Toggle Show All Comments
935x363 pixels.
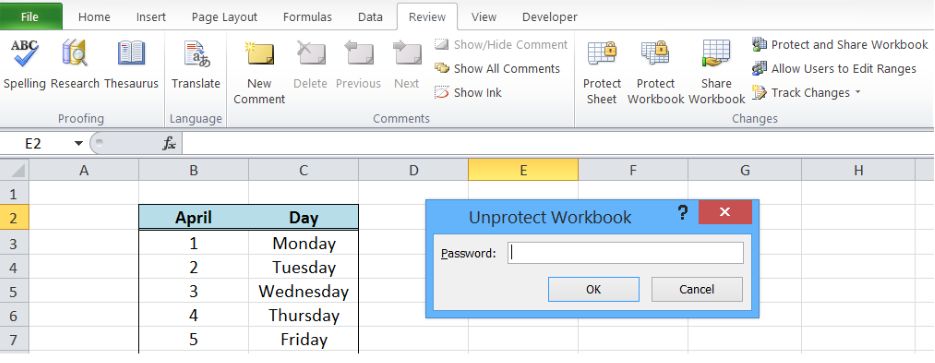[x=497, y=69]
